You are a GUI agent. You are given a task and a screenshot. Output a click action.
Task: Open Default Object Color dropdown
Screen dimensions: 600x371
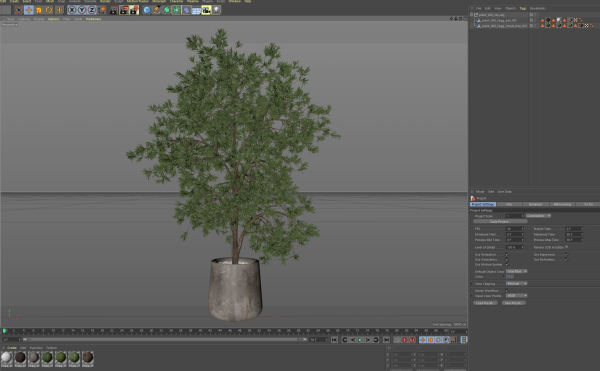point(517,271)
